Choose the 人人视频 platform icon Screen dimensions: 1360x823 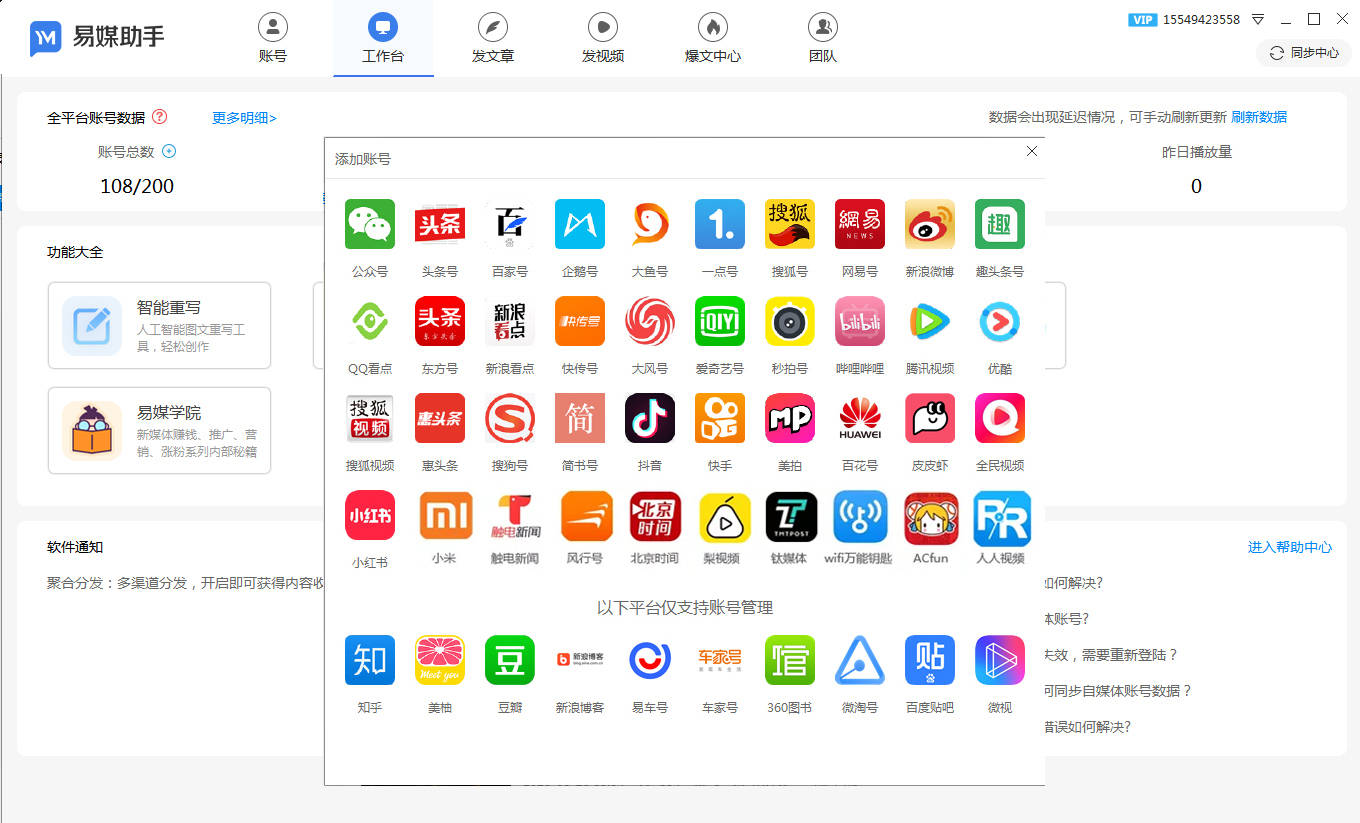(x=1002, y=516)
